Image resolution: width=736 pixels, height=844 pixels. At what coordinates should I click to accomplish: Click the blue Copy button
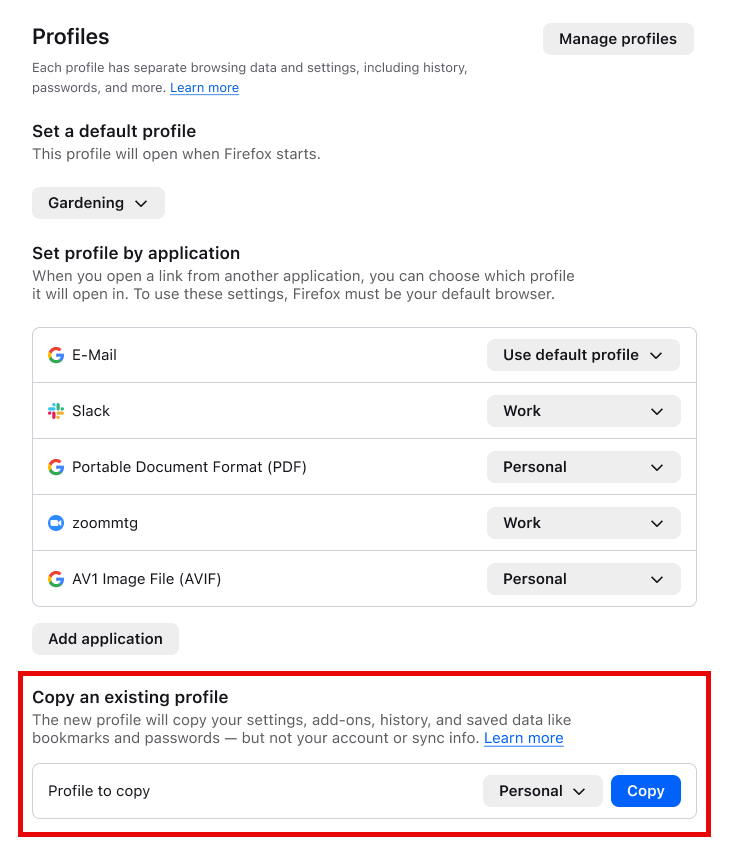coord(645,790)
